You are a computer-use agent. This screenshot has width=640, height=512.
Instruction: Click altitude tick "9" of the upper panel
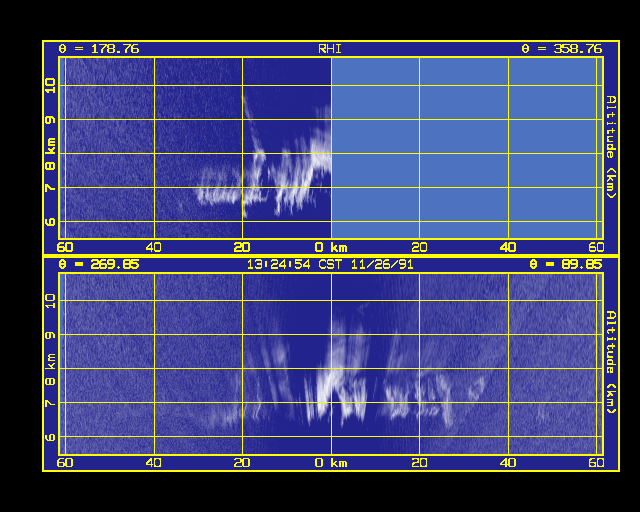50,120
